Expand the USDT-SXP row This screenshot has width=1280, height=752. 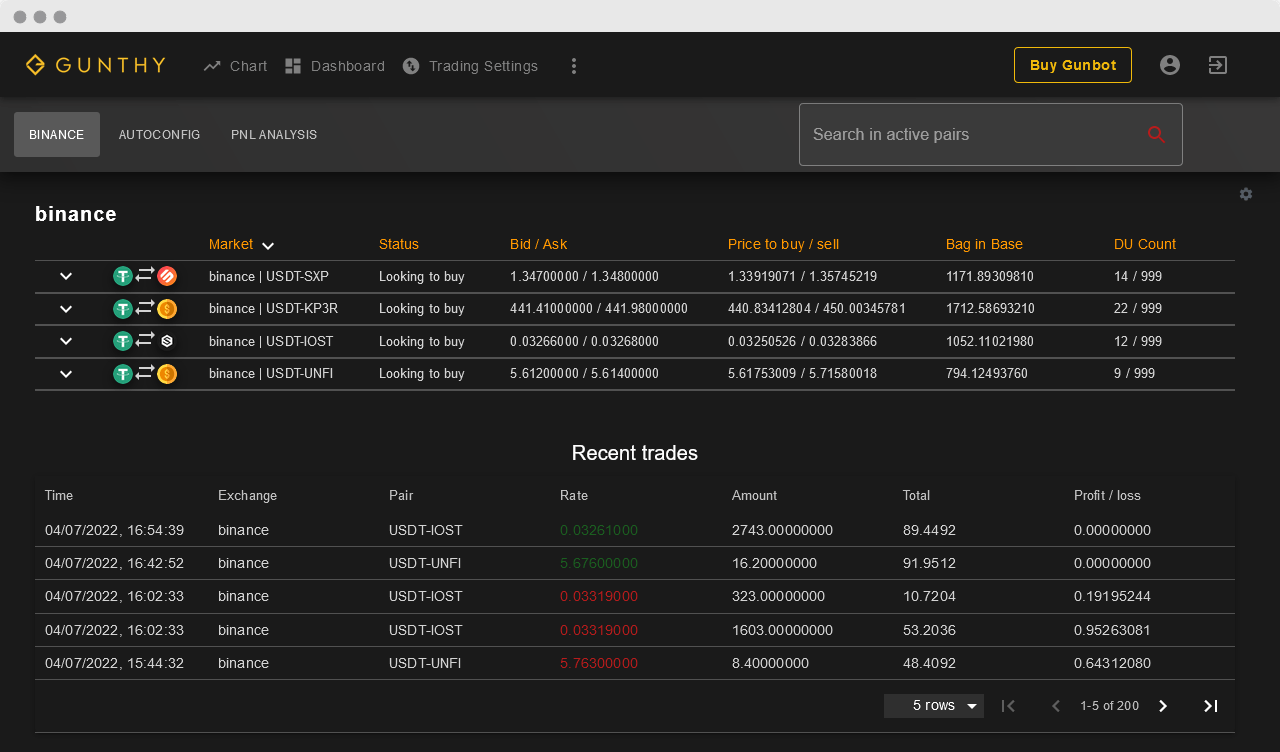pos(66,276)
